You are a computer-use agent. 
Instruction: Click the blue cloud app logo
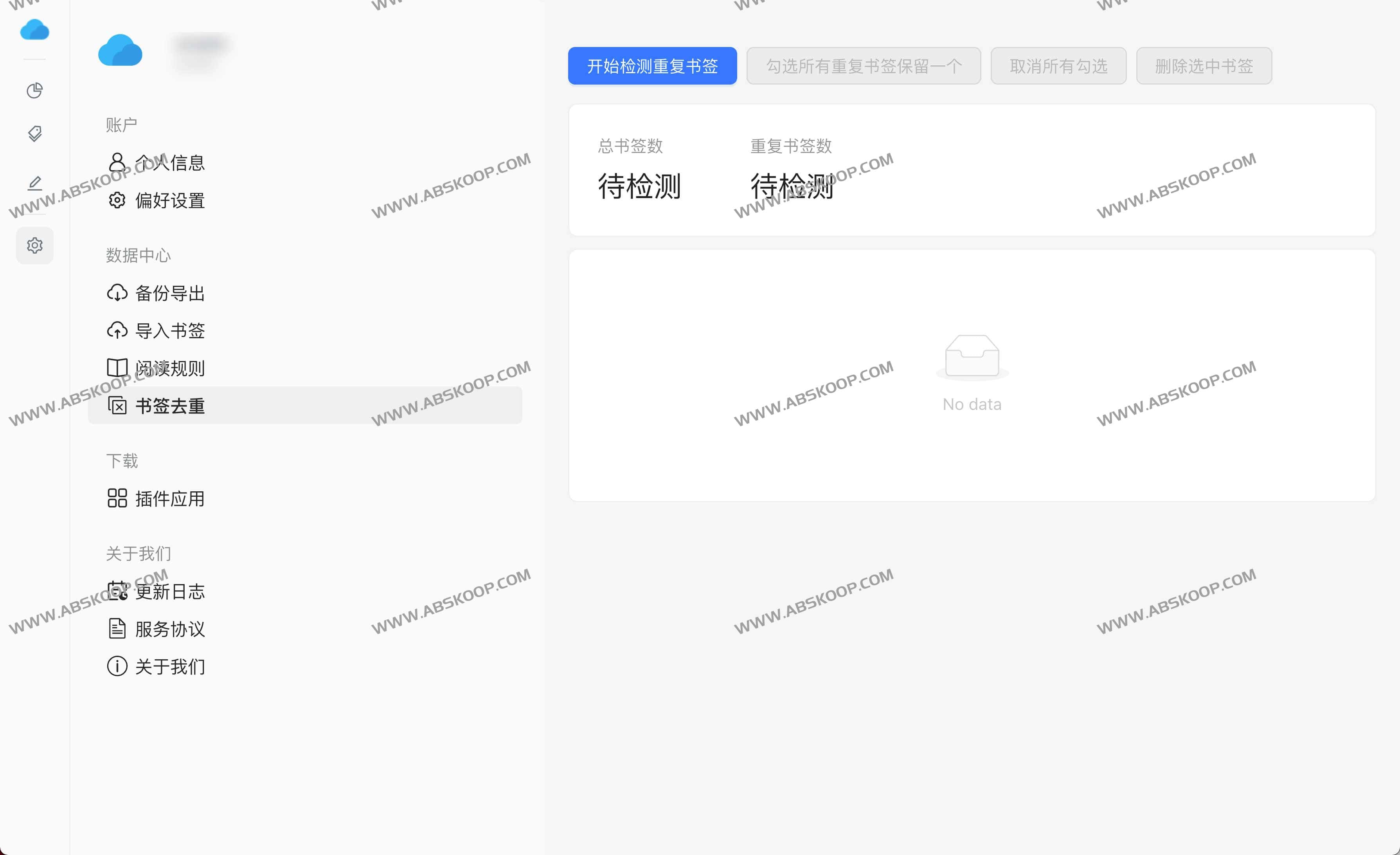(35, 29)
